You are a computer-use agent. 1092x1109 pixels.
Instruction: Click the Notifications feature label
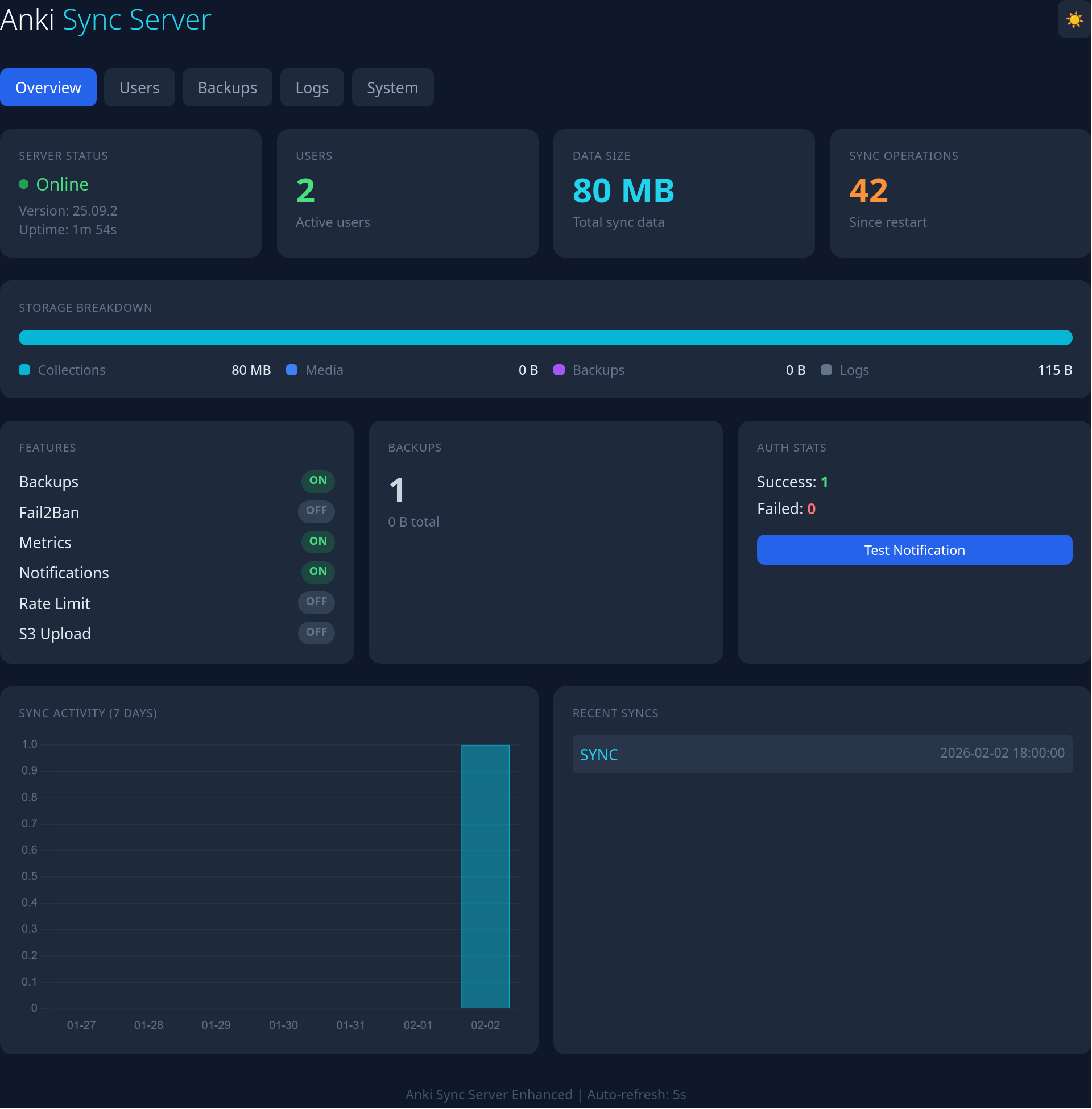pyautogui.click(x=64, y=573)
